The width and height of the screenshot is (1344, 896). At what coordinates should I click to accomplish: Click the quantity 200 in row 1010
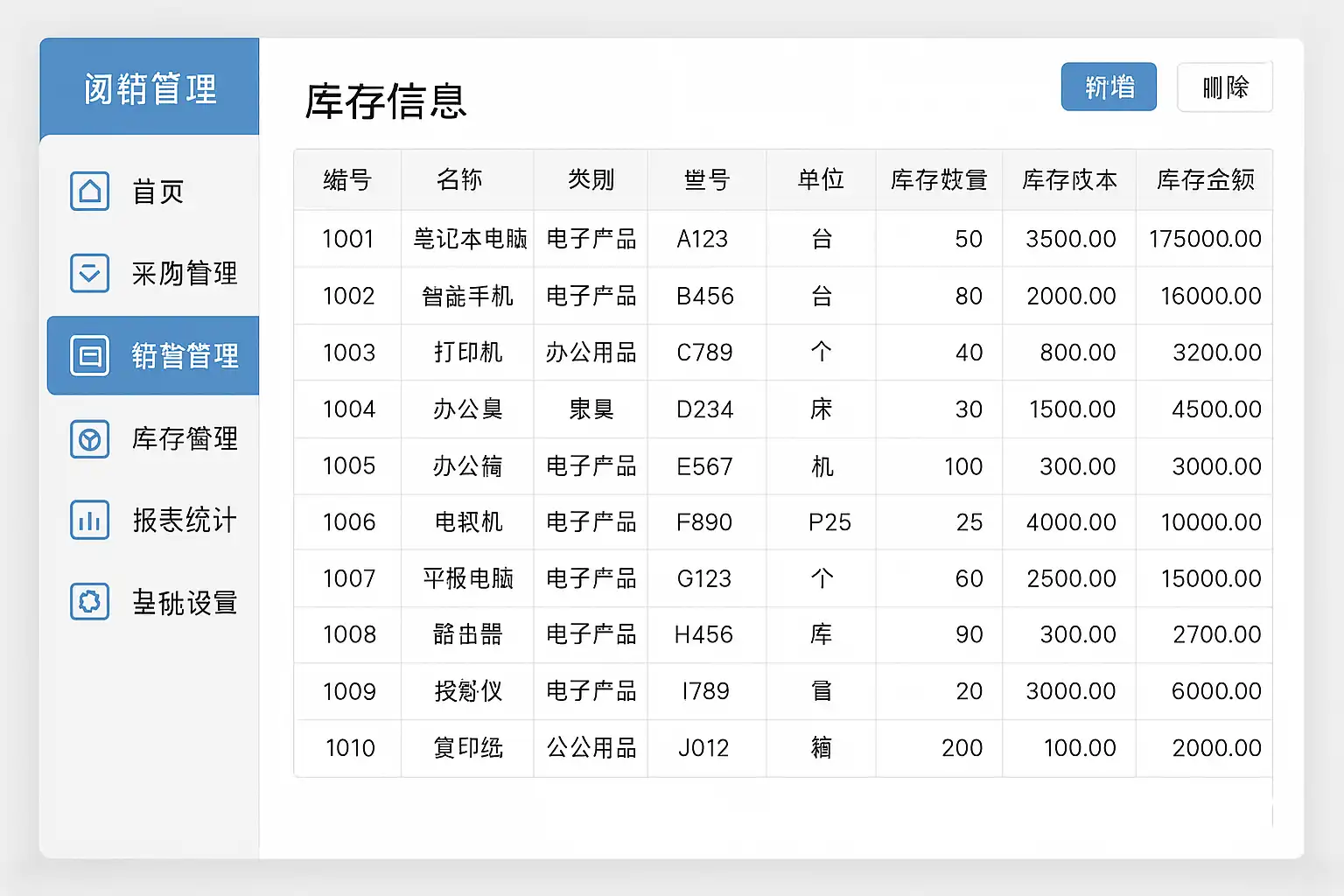pos(962,748)
